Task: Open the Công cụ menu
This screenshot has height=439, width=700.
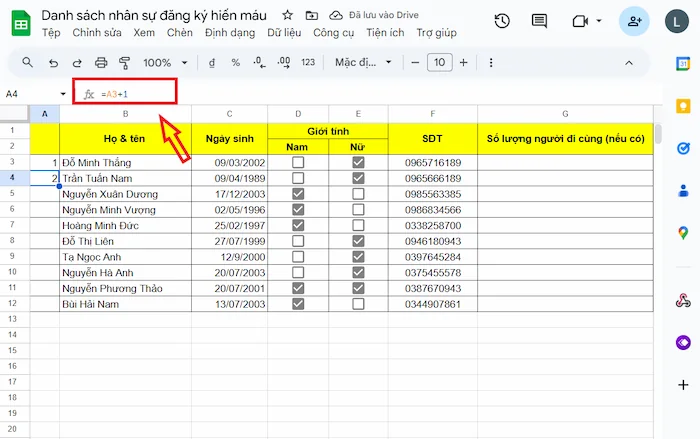Action: pos(333,33)
